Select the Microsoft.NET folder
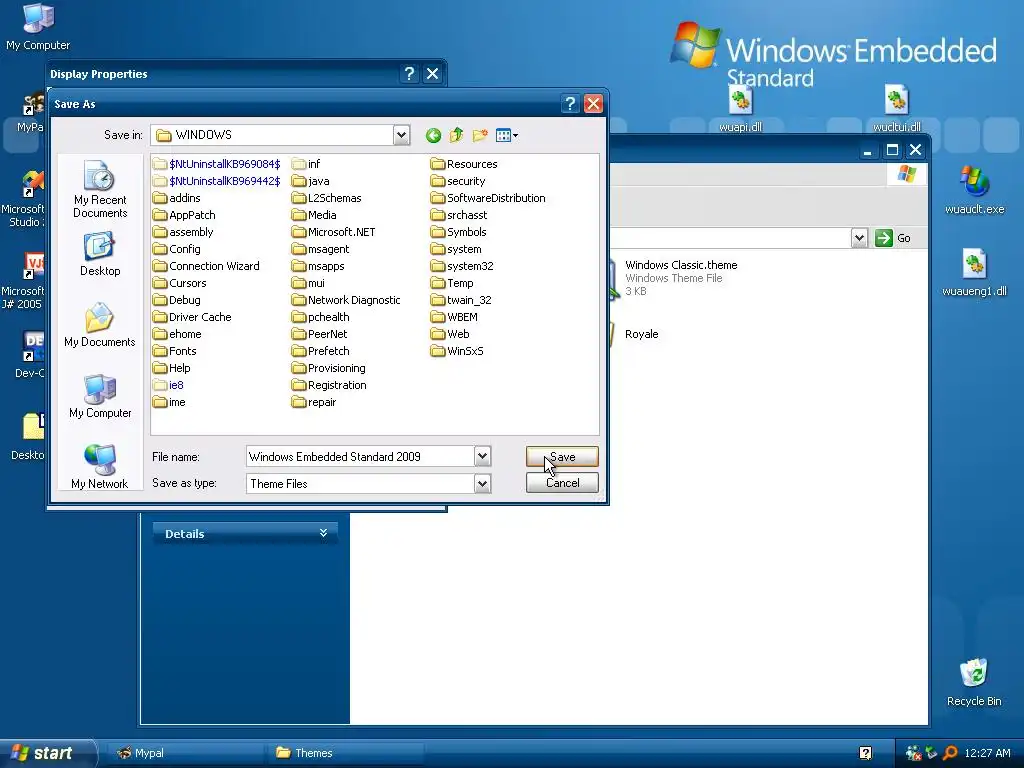The height and width of the screenshot is (768, 1024). 334,232
